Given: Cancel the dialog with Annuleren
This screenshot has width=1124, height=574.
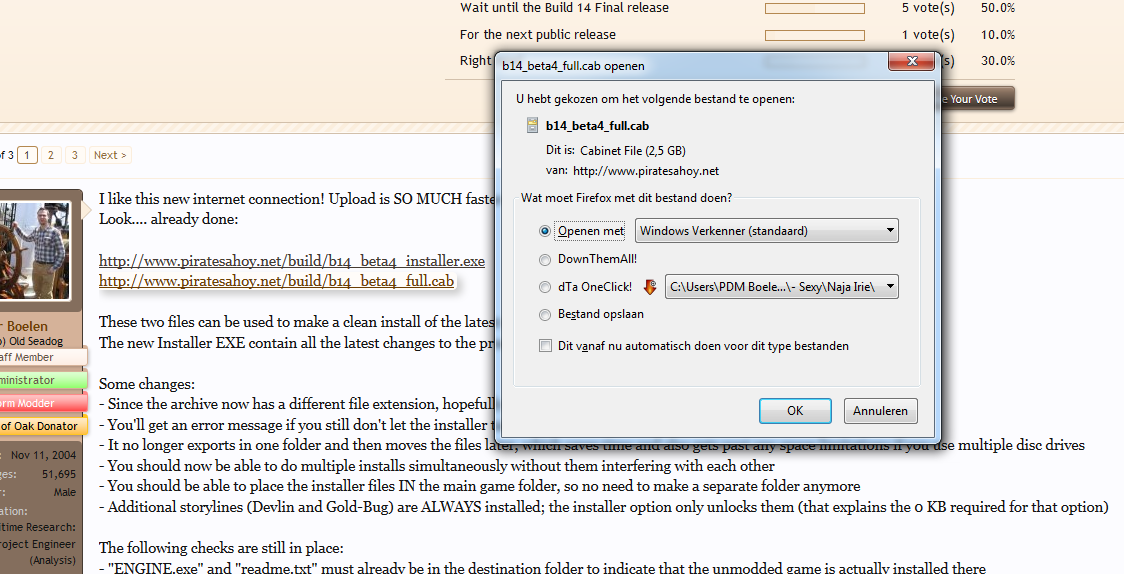Looking at the screenshot, I should pos(880,411).
